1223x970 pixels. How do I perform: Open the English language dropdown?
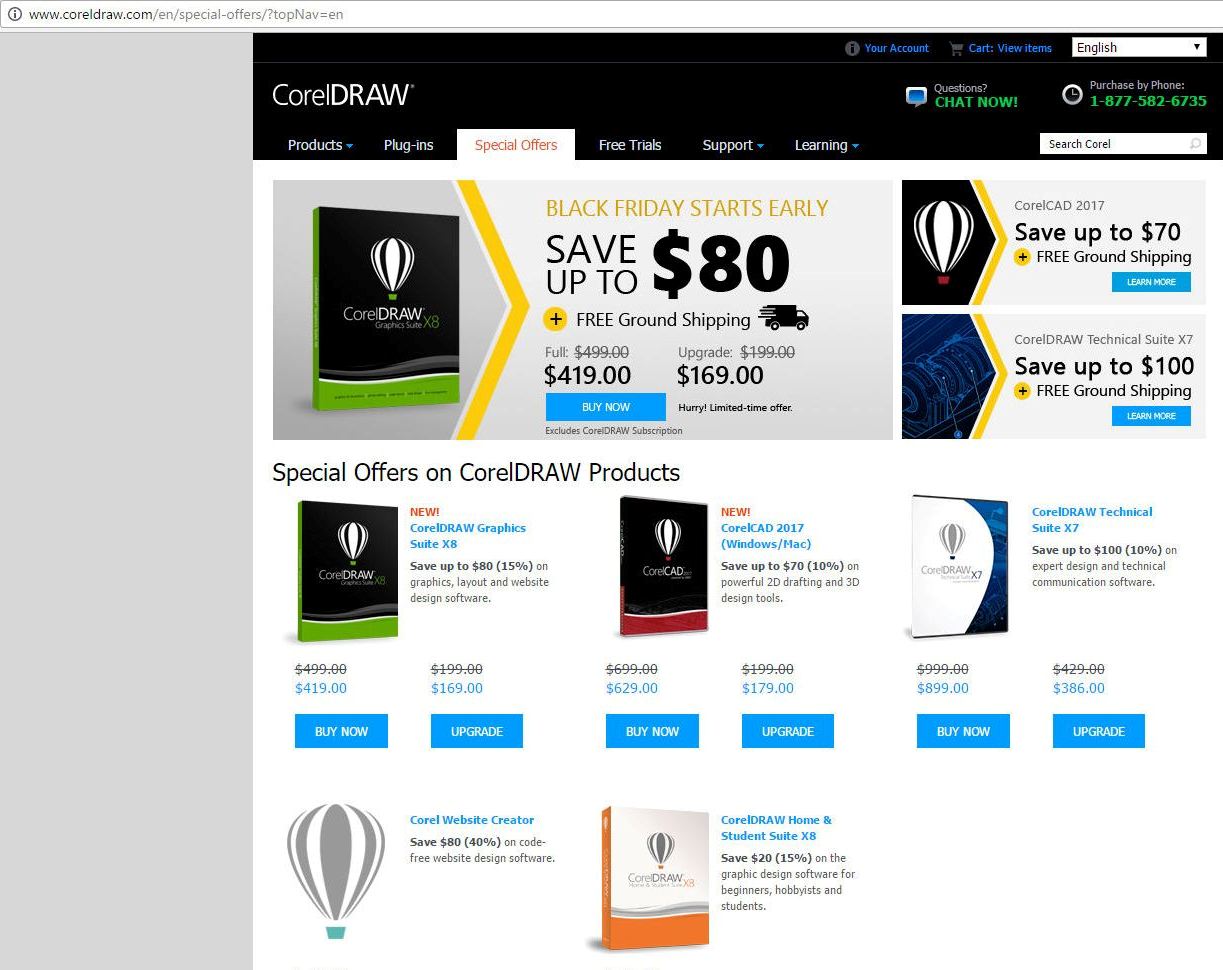coord(1139,47)
